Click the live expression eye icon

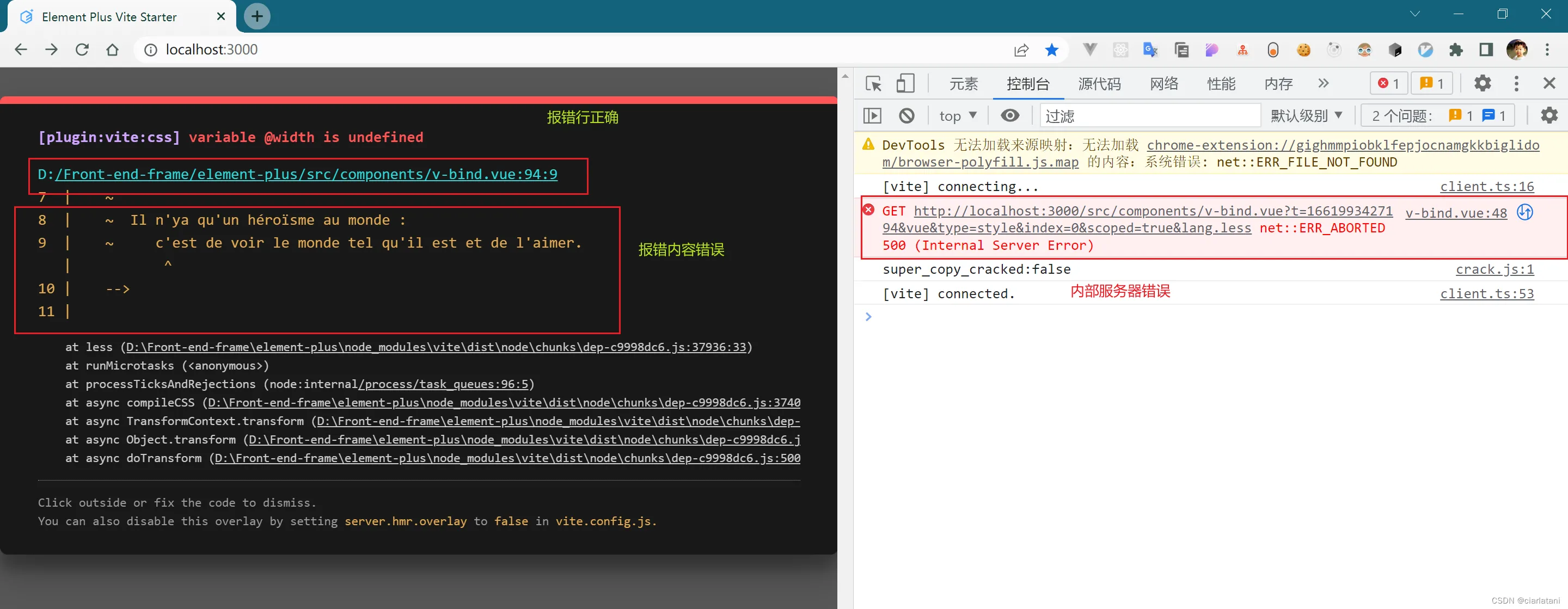(1010, 115)
